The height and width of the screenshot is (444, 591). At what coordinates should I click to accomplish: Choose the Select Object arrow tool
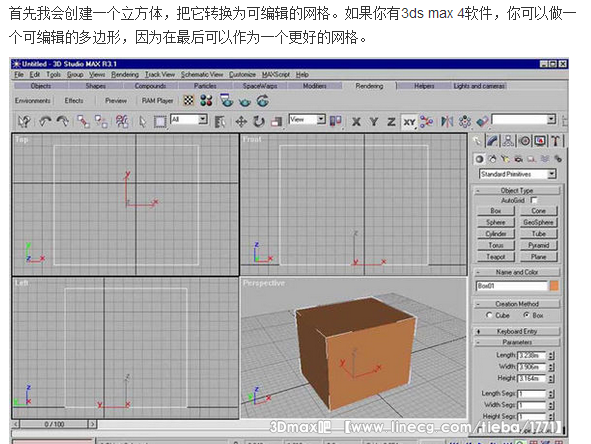click(x=142, y=121)
